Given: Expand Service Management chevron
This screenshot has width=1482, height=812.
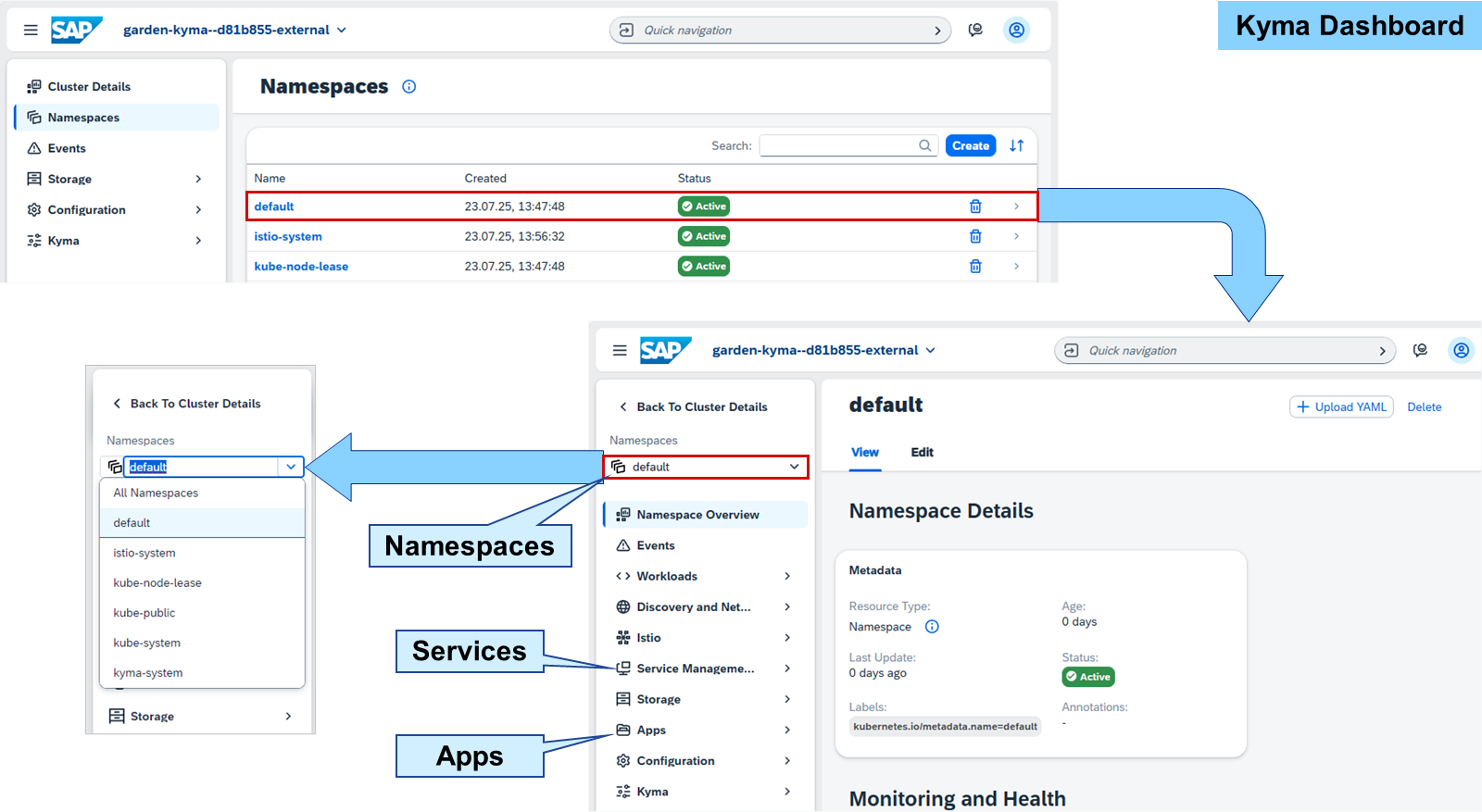Looking at the screenshot, I should coord(787,668).
